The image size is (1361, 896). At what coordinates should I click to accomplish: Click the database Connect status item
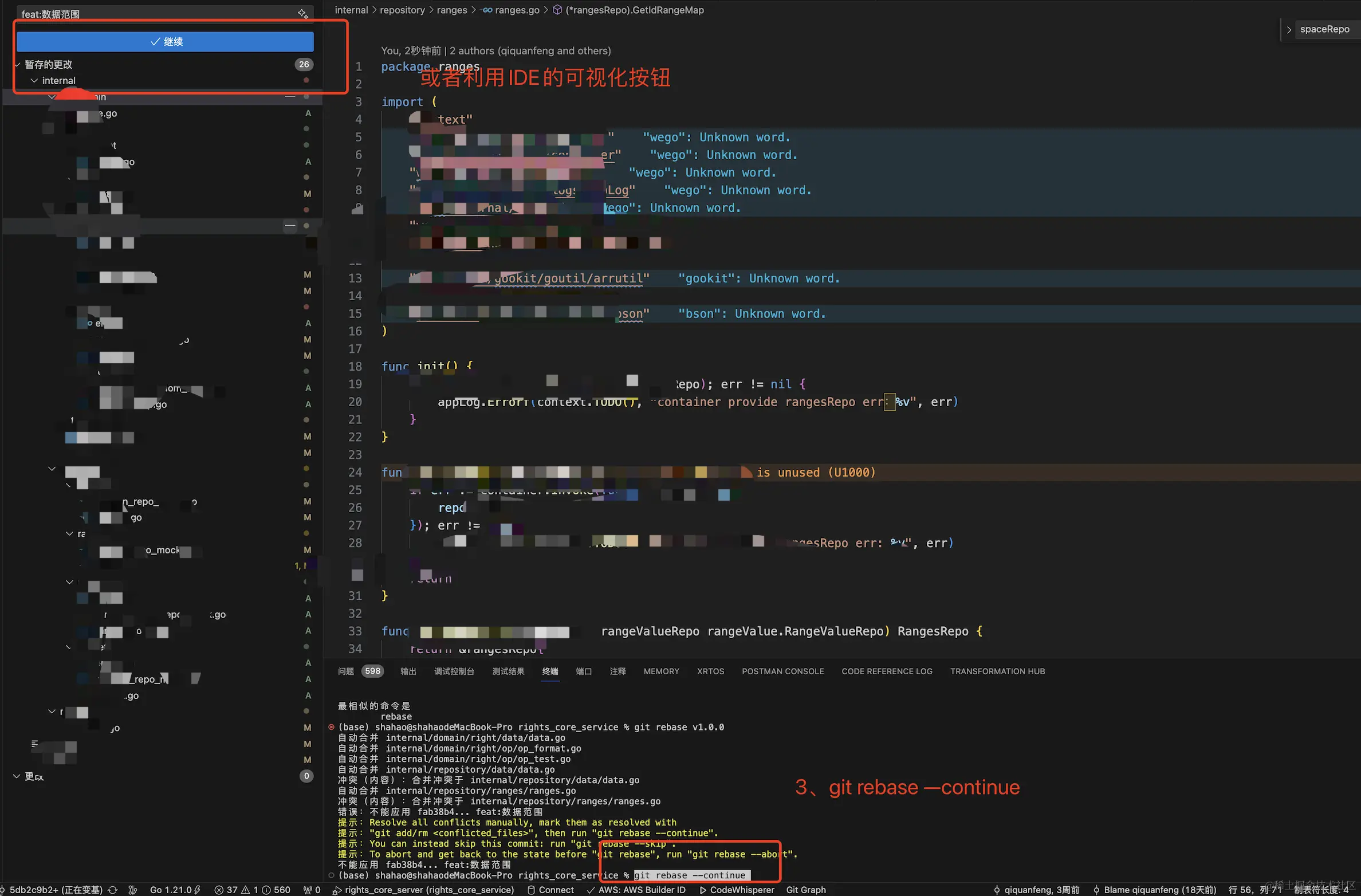pyautogui.click(x=550, y=890)
